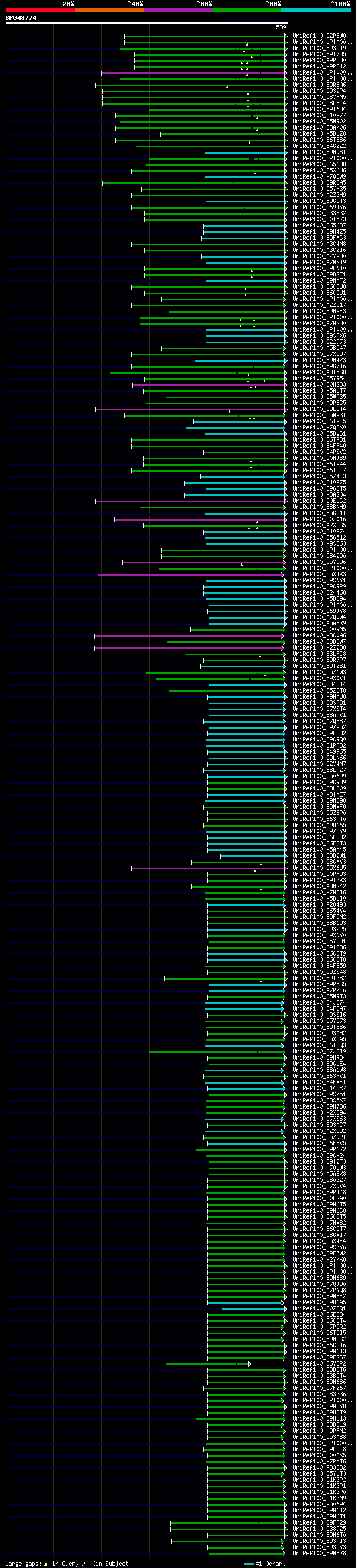356x1568 pixels.
Task: Click UniRef100_Q9LNT0 hit label
Action: [x=319, y=269]
